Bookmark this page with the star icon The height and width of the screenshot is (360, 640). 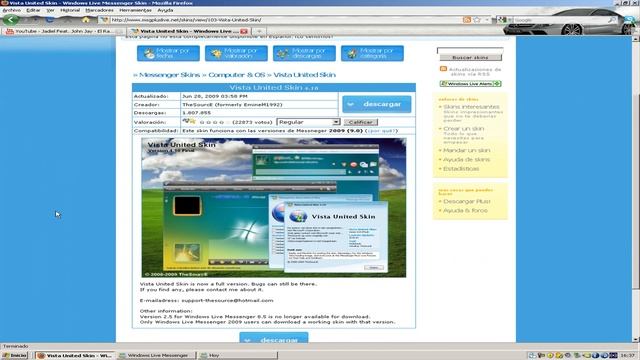point(477,20)
